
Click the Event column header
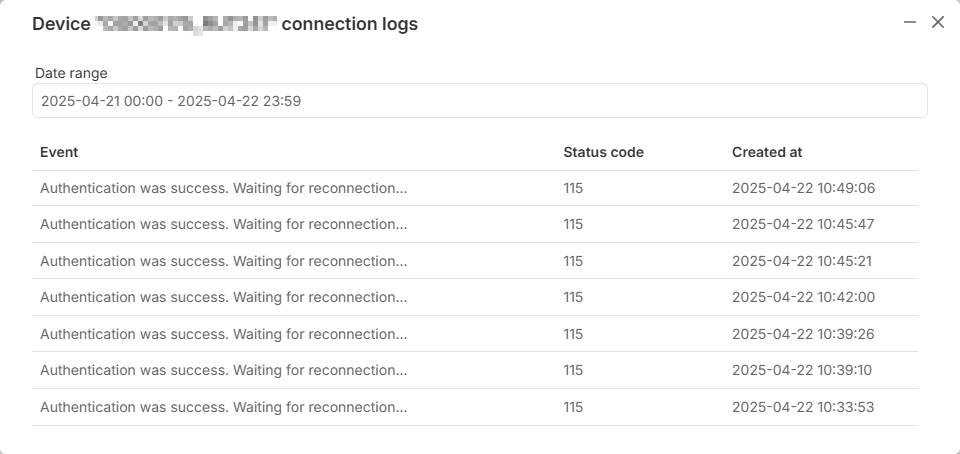pos(59,152)
